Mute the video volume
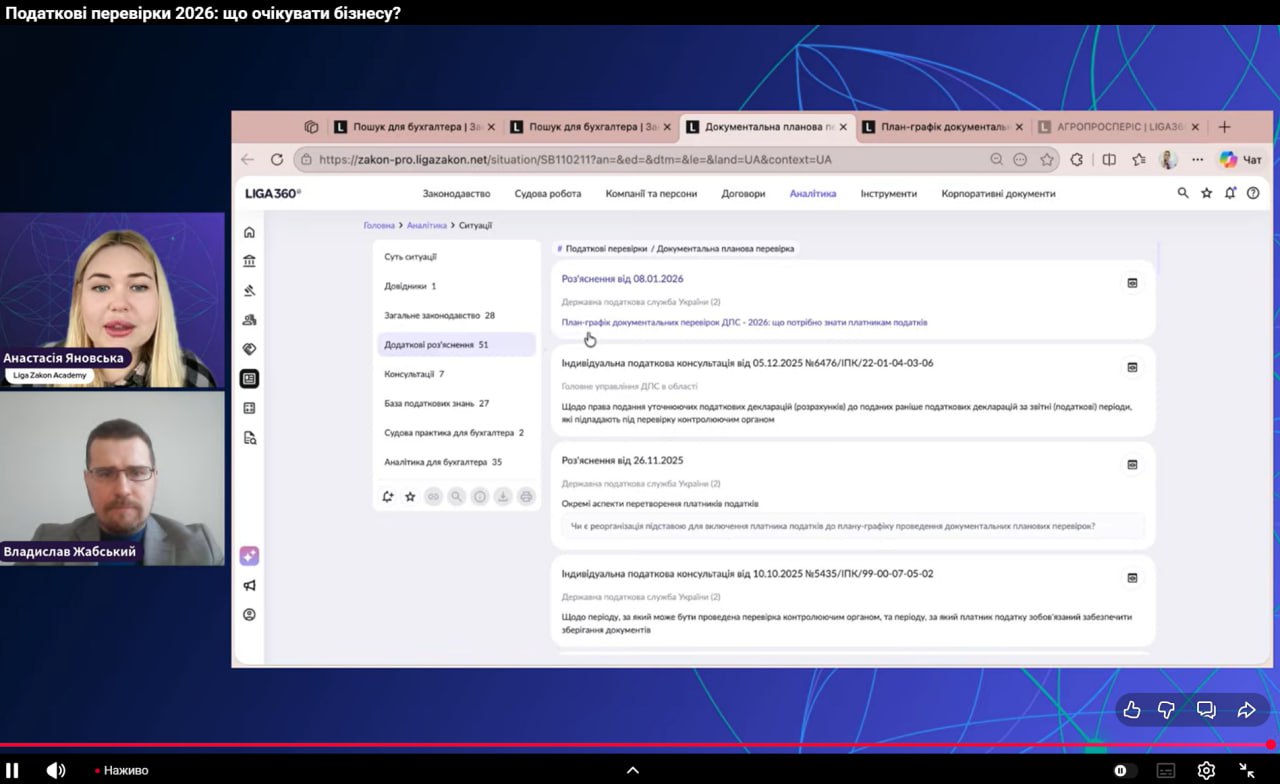 pos(56,770)
